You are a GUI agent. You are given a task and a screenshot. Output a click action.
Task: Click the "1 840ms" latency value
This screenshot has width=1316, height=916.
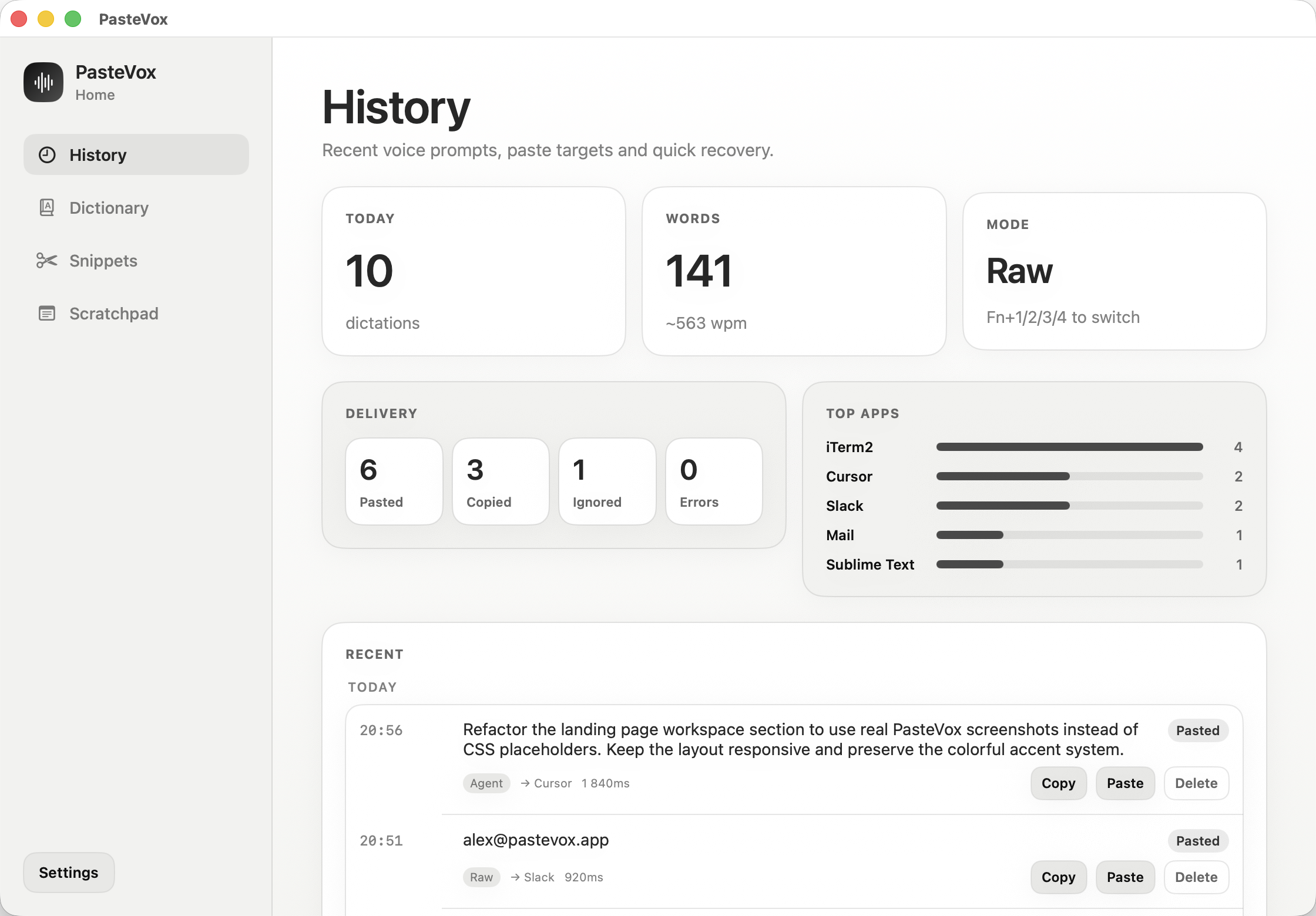[606, 783]
